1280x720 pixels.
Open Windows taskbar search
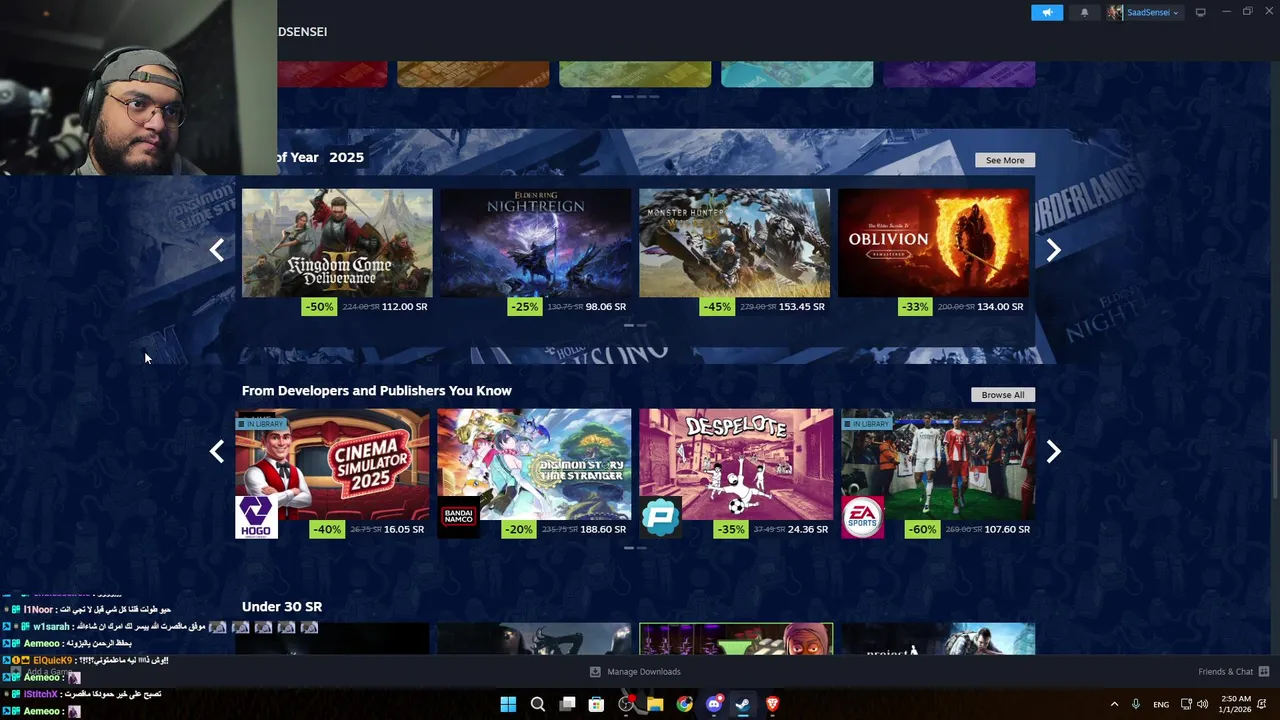(537, 704)
